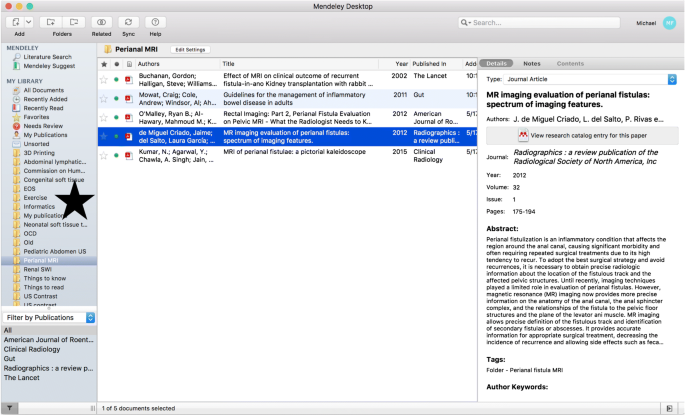Open the EOS folder
This screenshot has width=685, height=415.
pyautogui.click(x=29, y=189)
